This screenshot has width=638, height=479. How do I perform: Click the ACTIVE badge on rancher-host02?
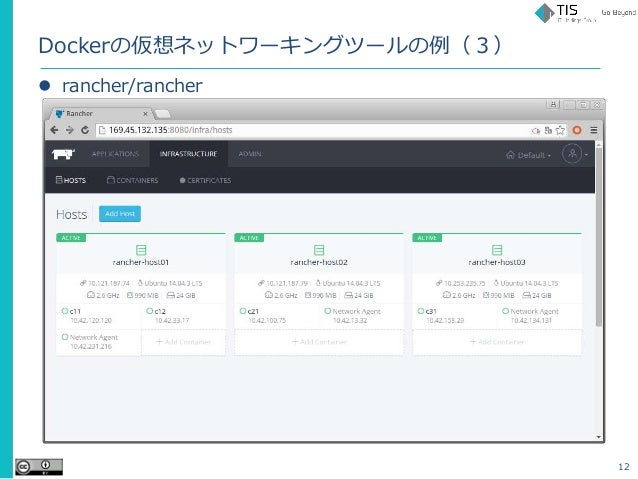[249, 238]
